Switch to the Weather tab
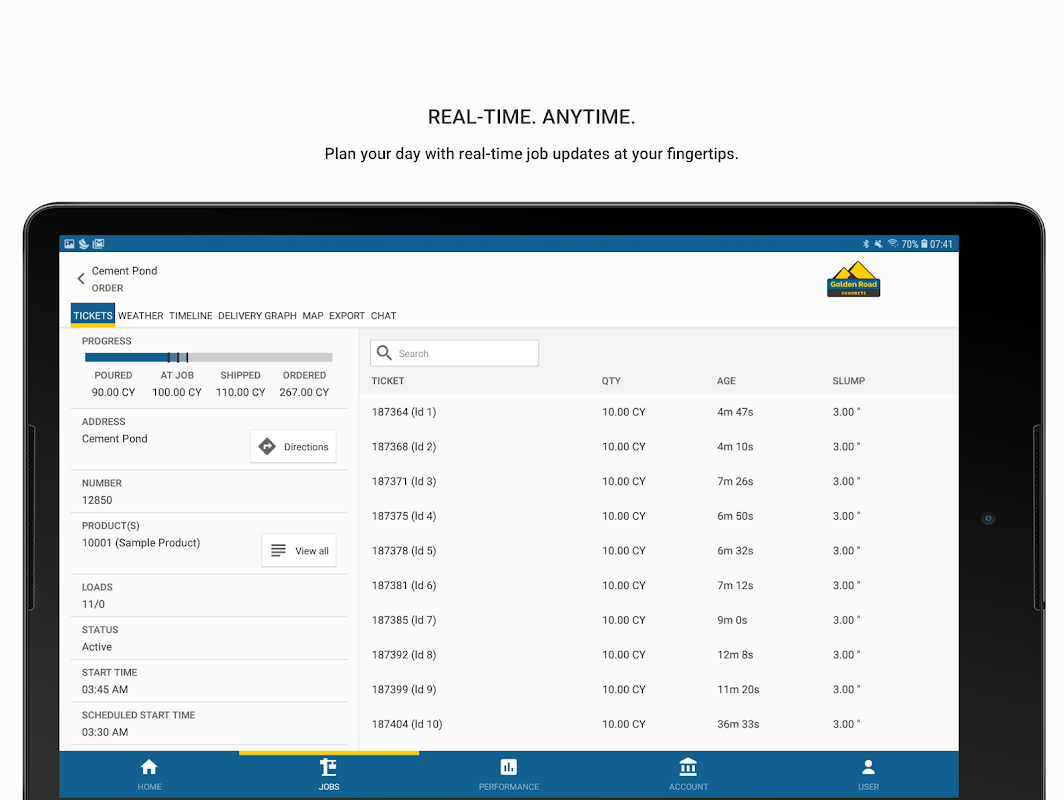1064x800 pixels. click(x=140, y=316)
